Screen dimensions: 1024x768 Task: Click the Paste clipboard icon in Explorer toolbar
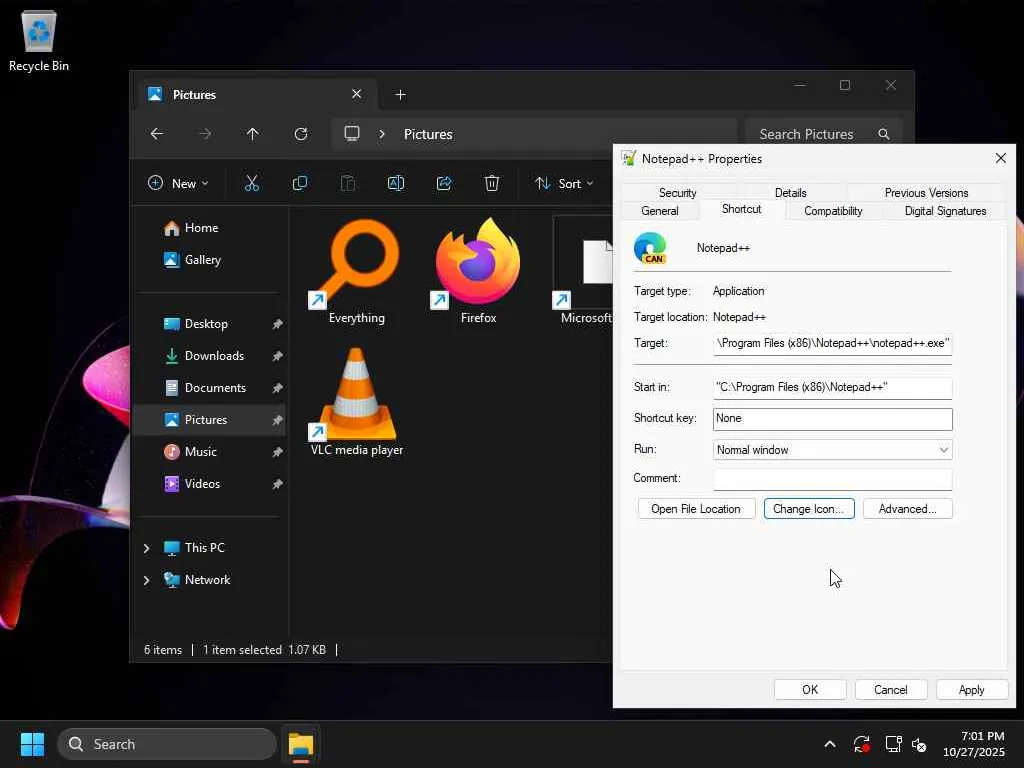pos(348,184)
